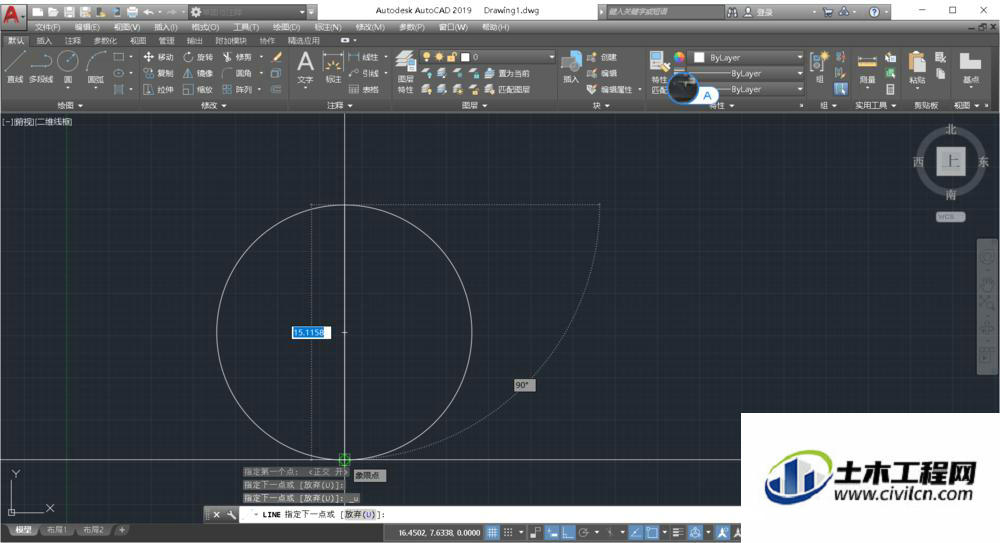Choose the Array (阵列) tool
The image size is (1000, 543).
click(x=237, y=90)
